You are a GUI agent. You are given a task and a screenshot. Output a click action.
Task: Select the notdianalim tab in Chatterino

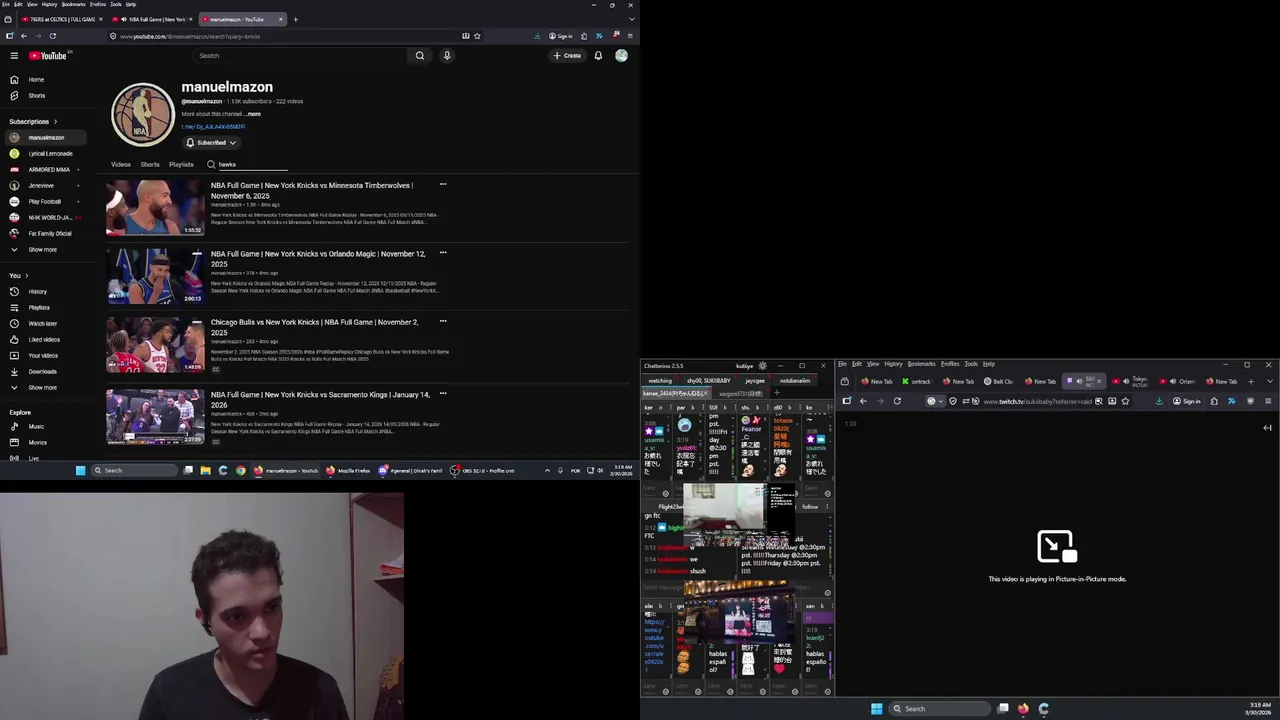click(795, 381)
